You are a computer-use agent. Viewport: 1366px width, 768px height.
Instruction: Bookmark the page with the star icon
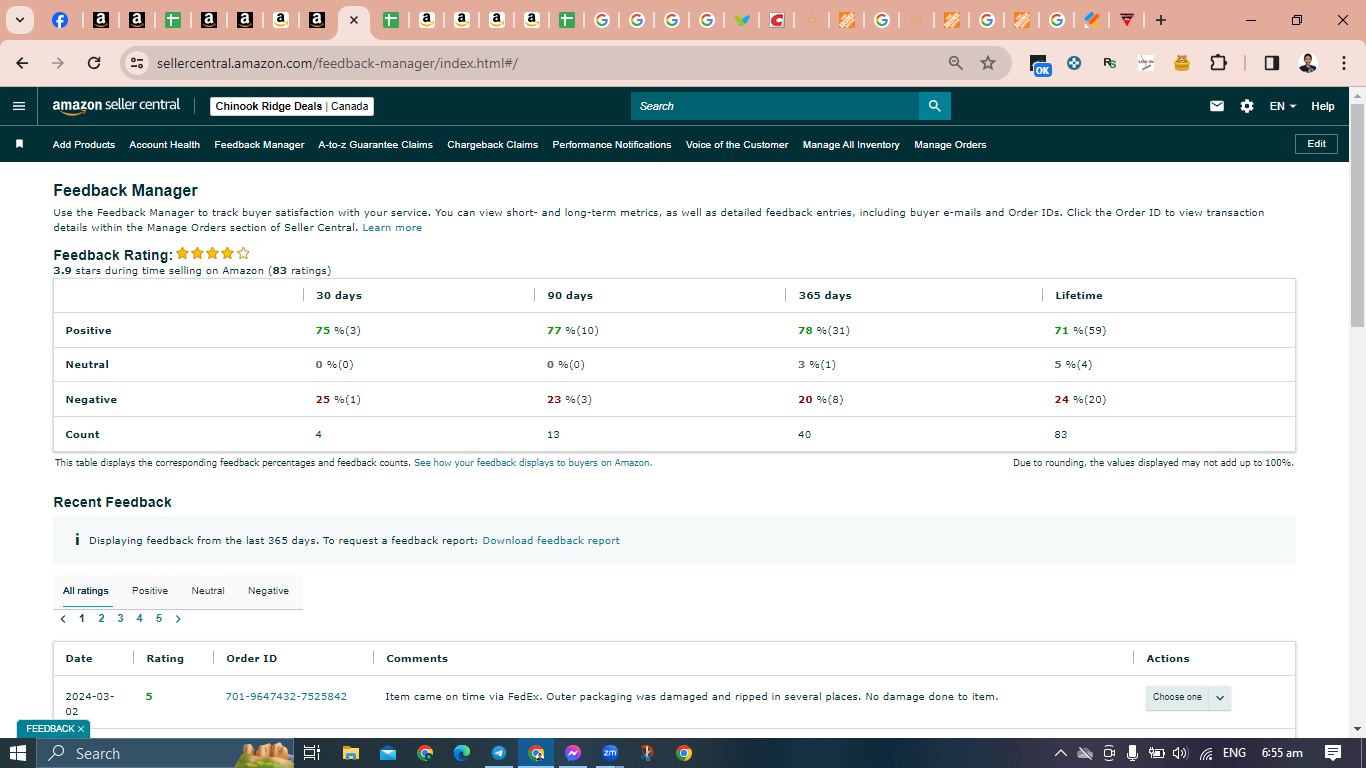(988, 63)
